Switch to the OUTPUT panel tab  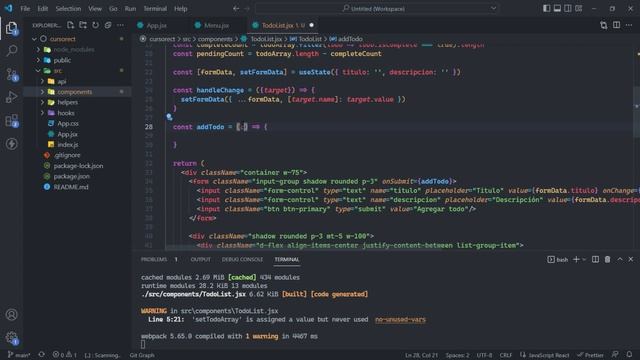[x=200, y=259]
